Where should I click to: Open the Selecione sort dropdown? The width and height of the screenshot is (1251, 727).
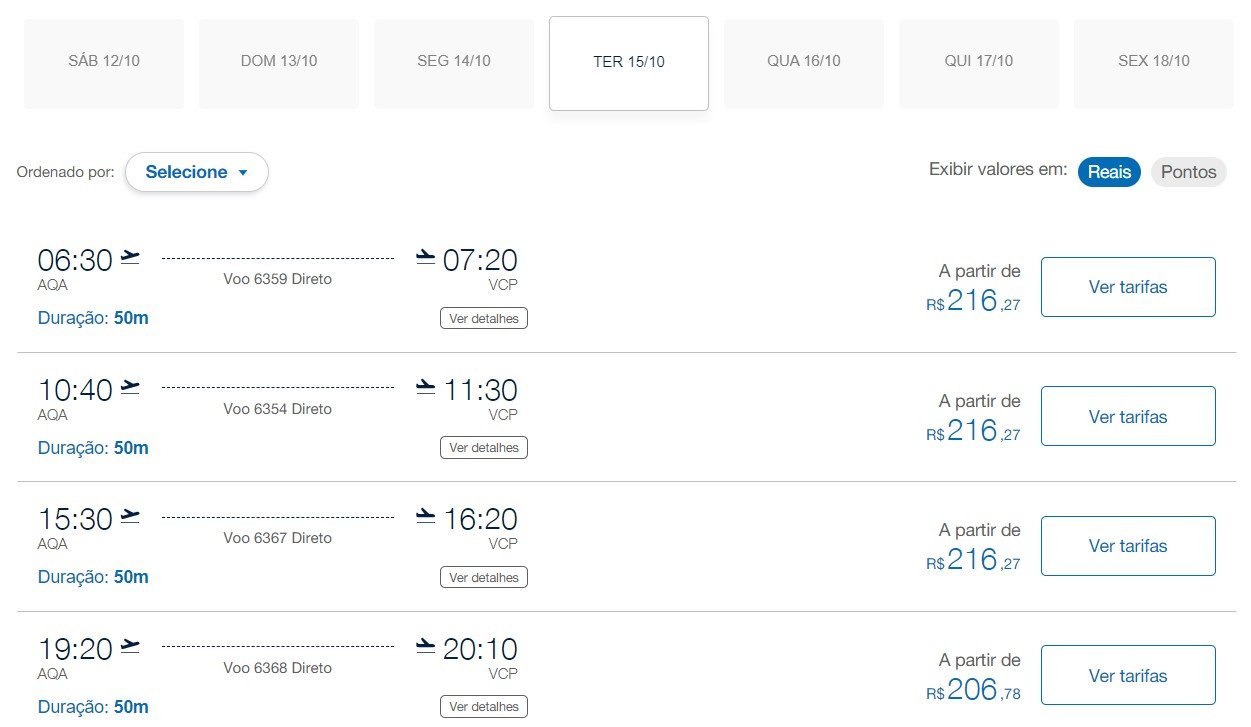pos(197,172)
